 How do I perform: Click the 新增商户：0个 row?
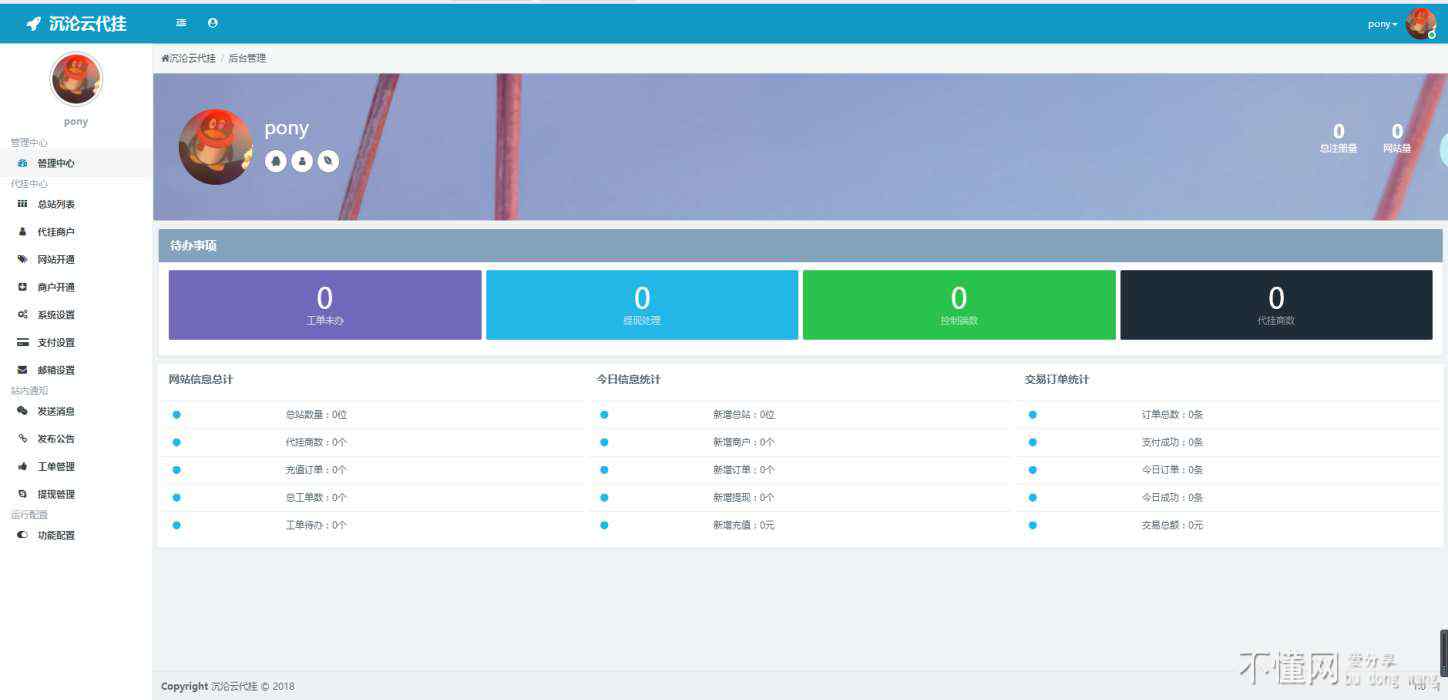pos(800,442)
